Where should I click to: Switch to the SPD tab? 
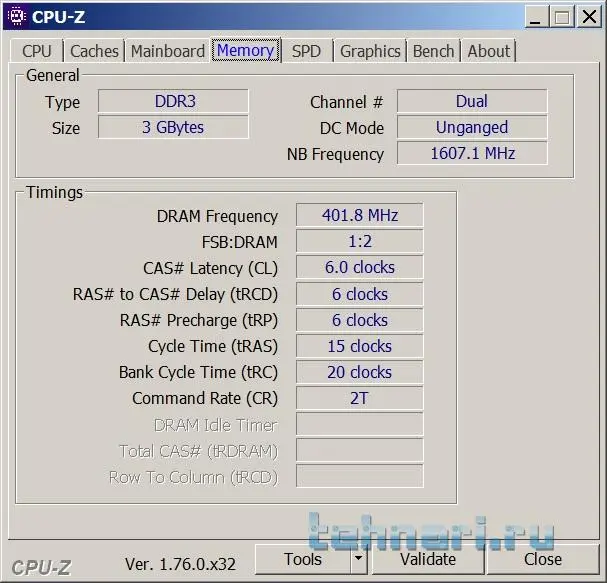(307, 51)
